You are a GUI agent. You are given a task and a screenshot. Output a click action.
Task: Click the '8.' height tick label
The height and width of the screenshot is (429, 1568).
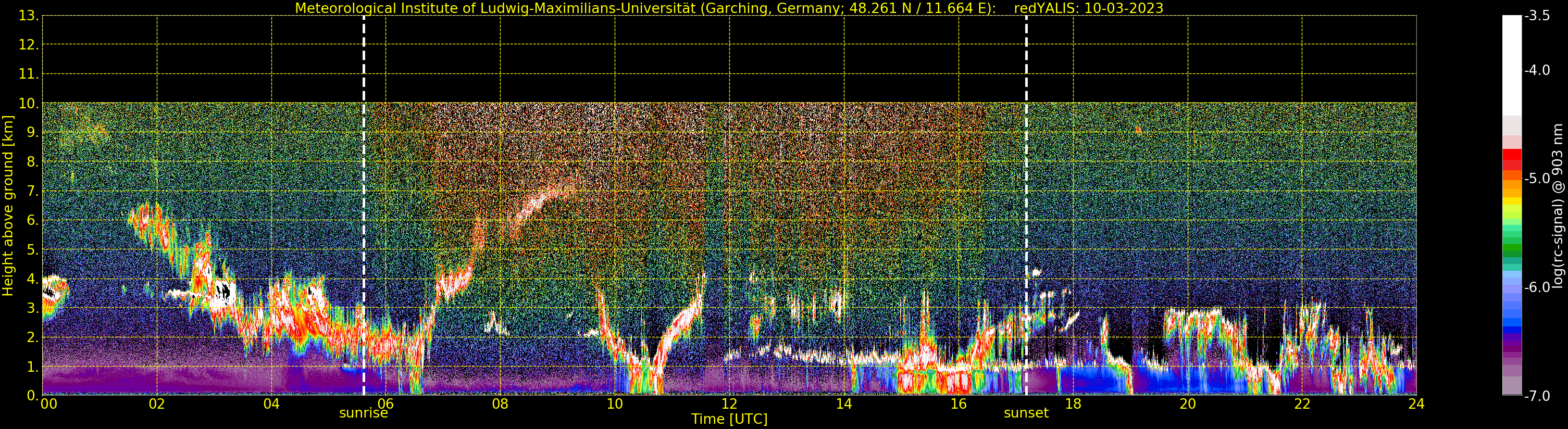tap(33, 162)
